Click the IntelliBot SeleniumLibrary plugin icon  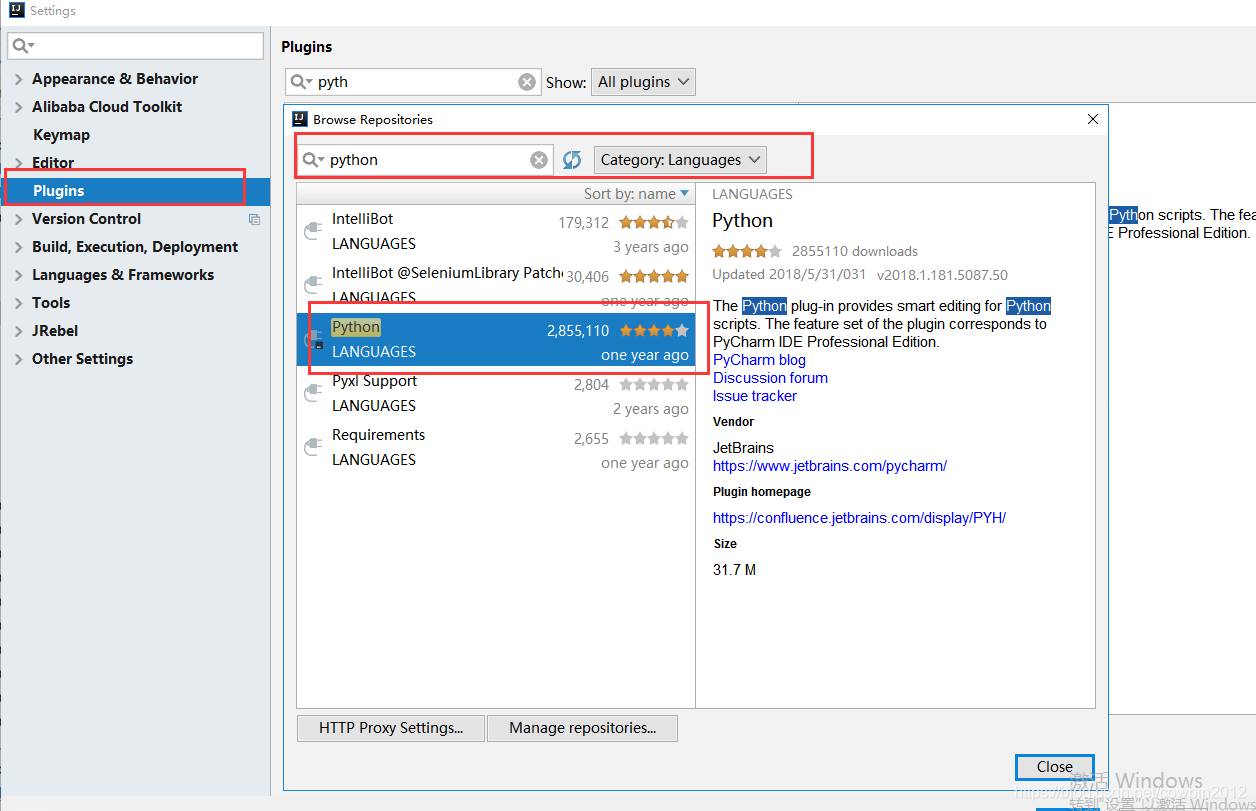tap(314, 286)
